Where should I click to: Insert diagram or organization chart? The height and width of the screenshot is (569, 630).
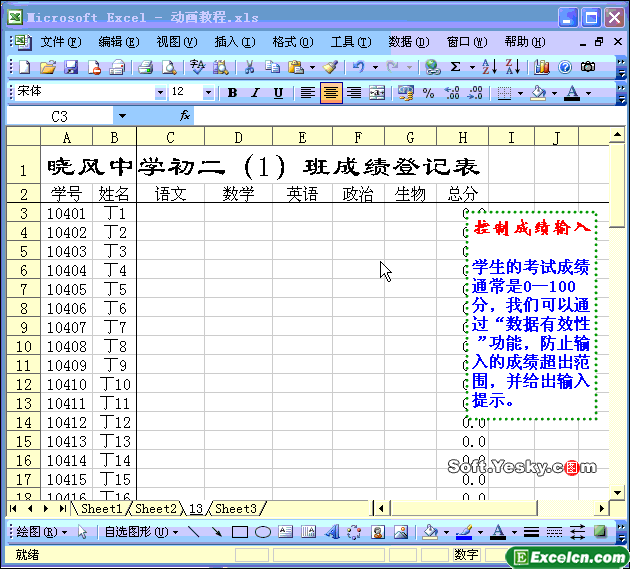354,532
